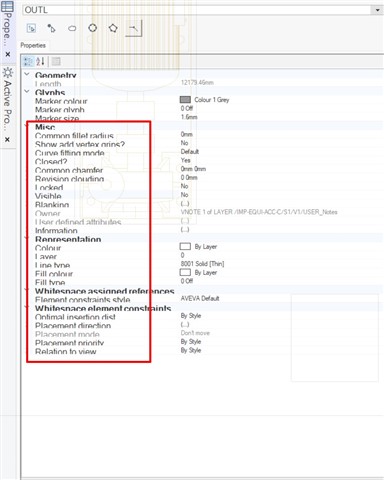The width and height of the screenshot is (384, 480).
Task: Close the Active Pro... side tab
Action: [x=7, y=139]
